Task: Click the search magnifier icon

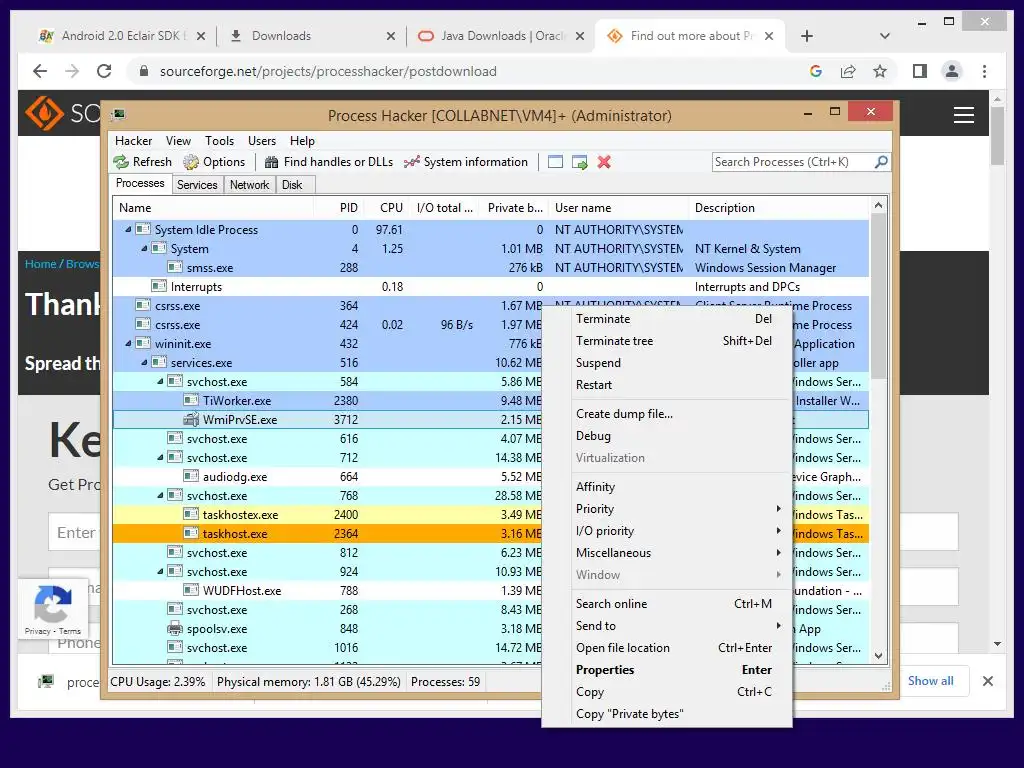Action: click(x=881, y=161)
